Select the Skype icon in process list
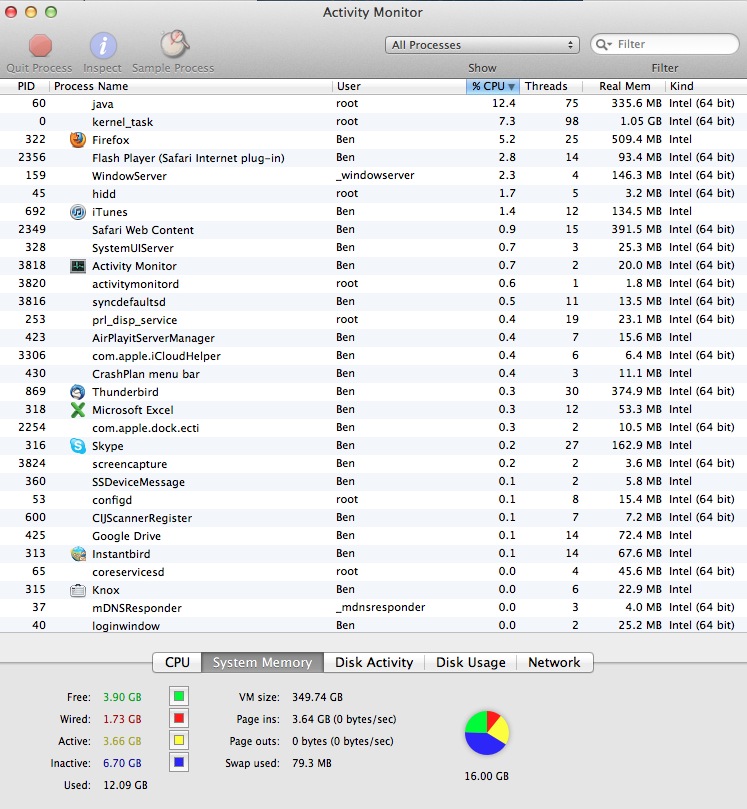This screenshot has width=747, height=809. (x=78, y=446)
